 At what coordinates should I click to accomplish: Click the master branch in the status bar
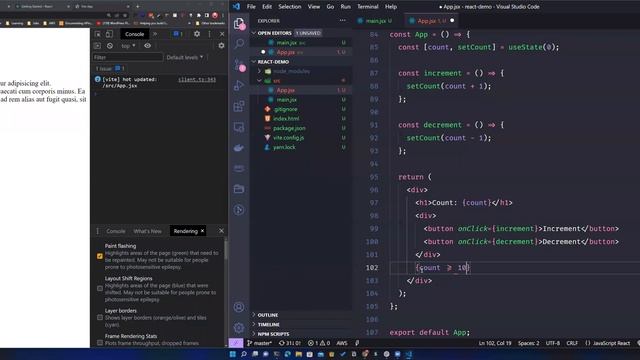click(260, 343)
